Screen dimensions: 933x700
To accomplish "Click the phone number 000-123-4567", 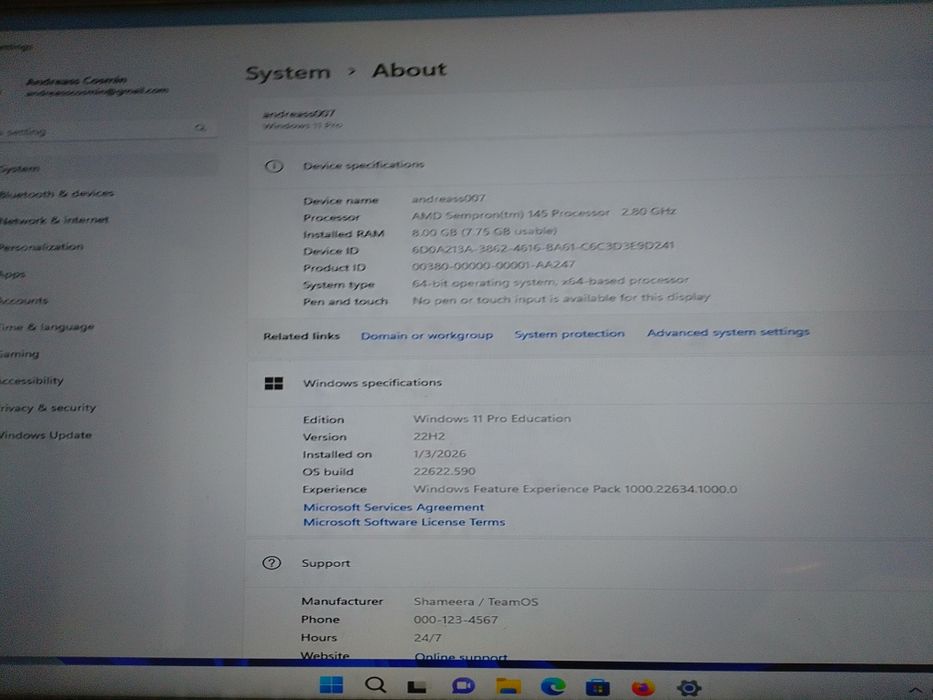I will click(x=456, y=620).
